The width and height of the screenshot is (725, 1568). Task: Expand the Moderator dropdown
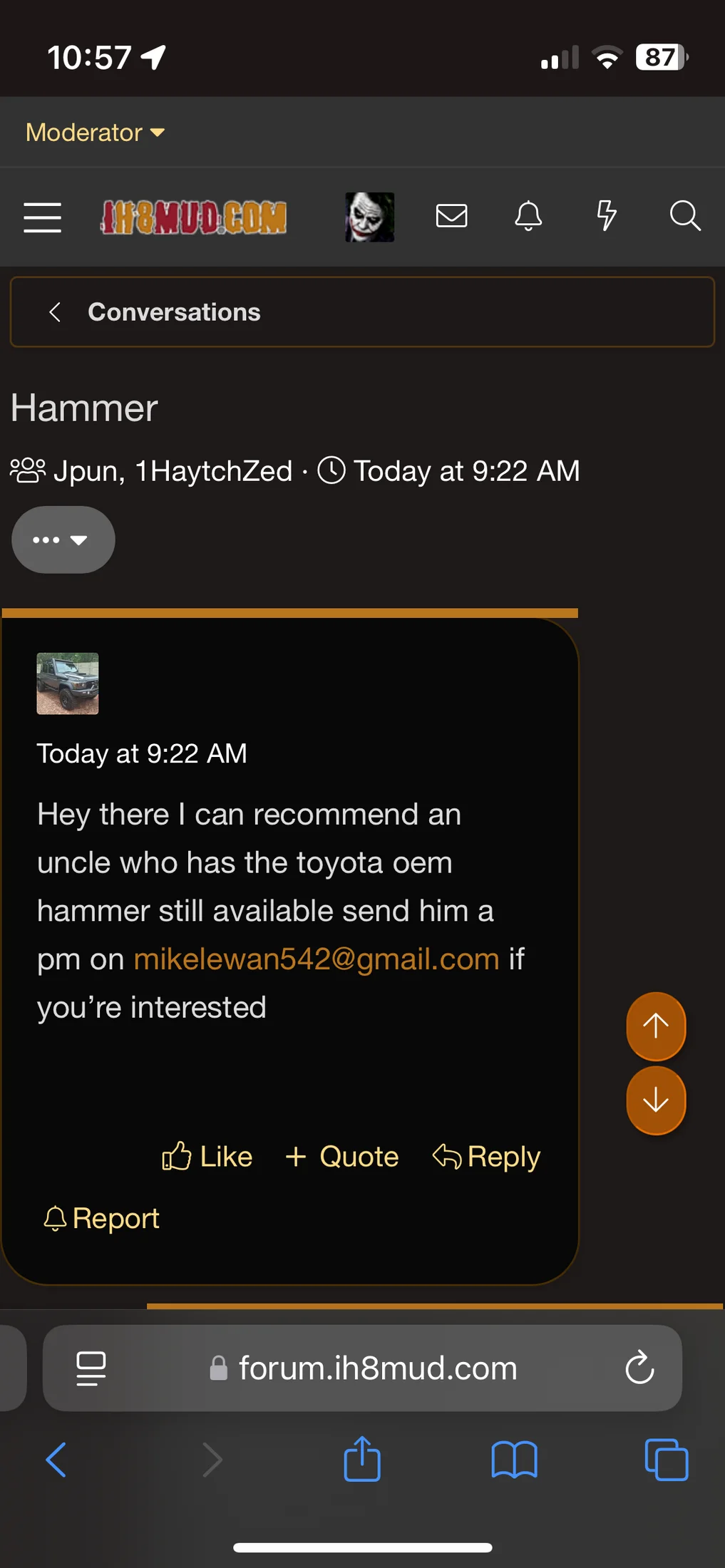click(95, 133)
